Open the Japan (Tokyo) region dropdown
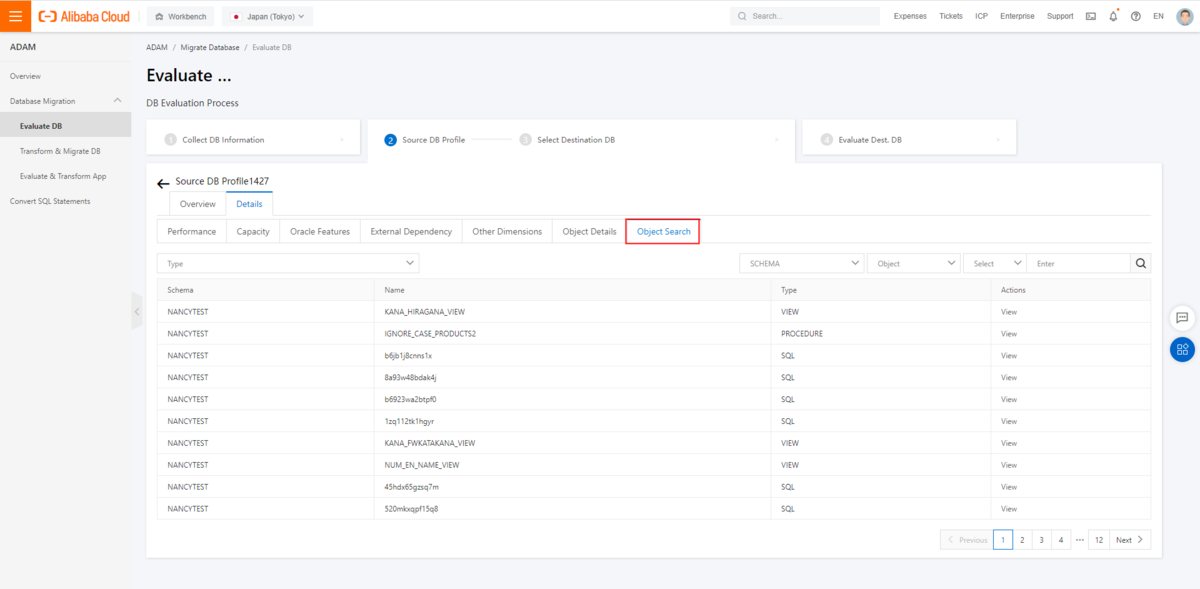The width and height of the screenshot is (1200, 589). pos(268,16)
